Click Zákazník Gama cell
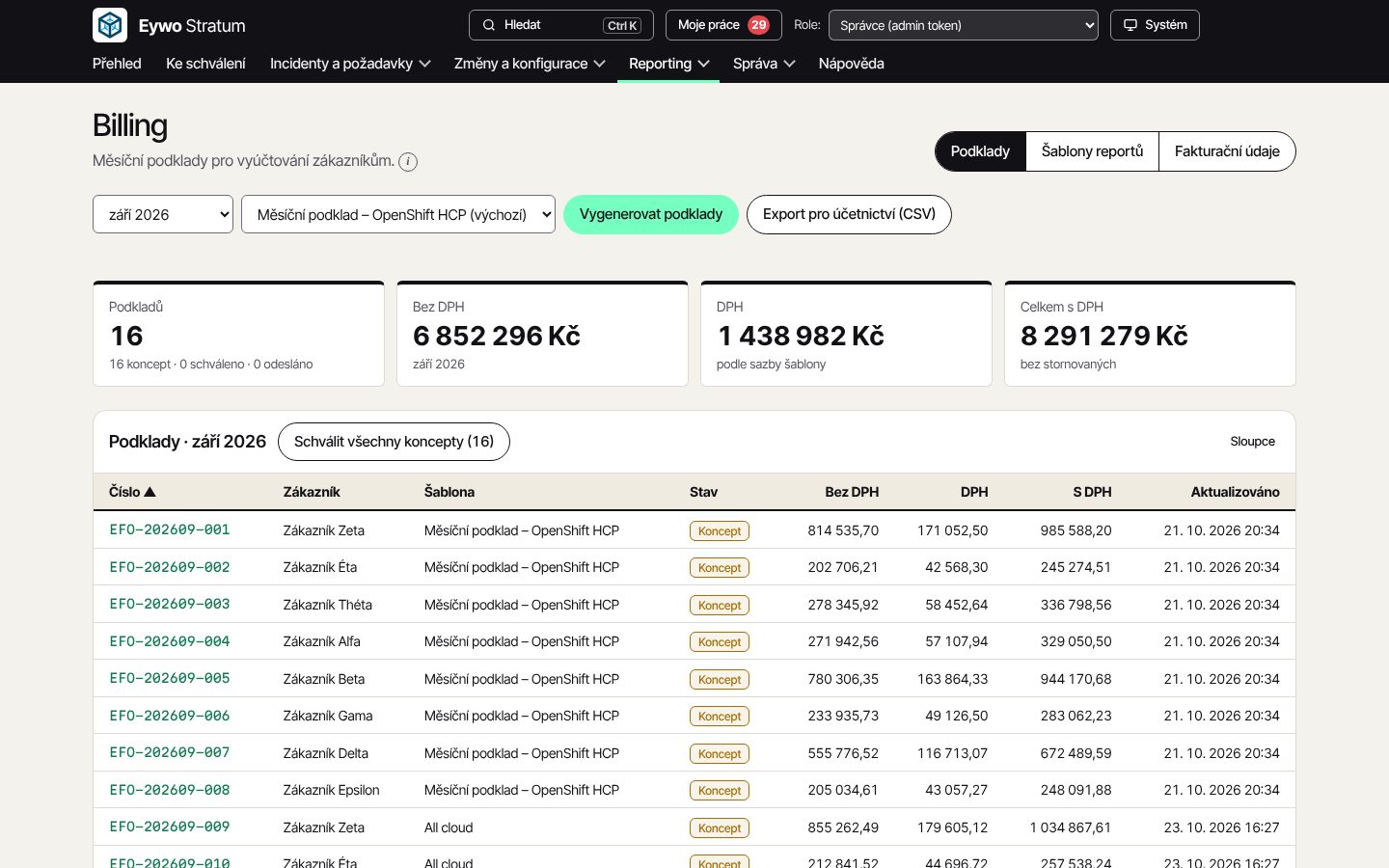Screen dimensions: 1389x868 click(328, 716)
